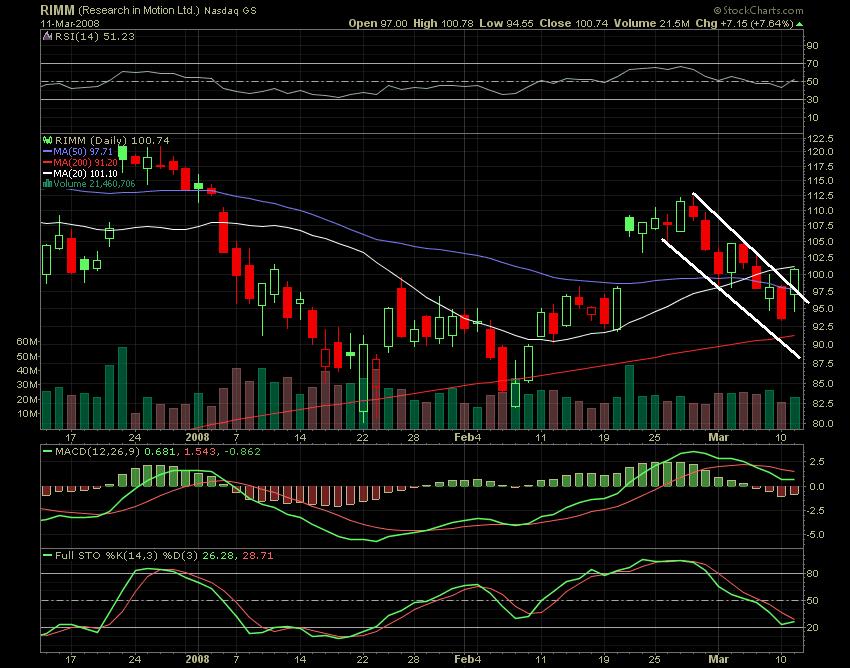Click the 70 level on RSI axis
The height and width of the screenshot is (668, 850).
(x=813, y=64)
